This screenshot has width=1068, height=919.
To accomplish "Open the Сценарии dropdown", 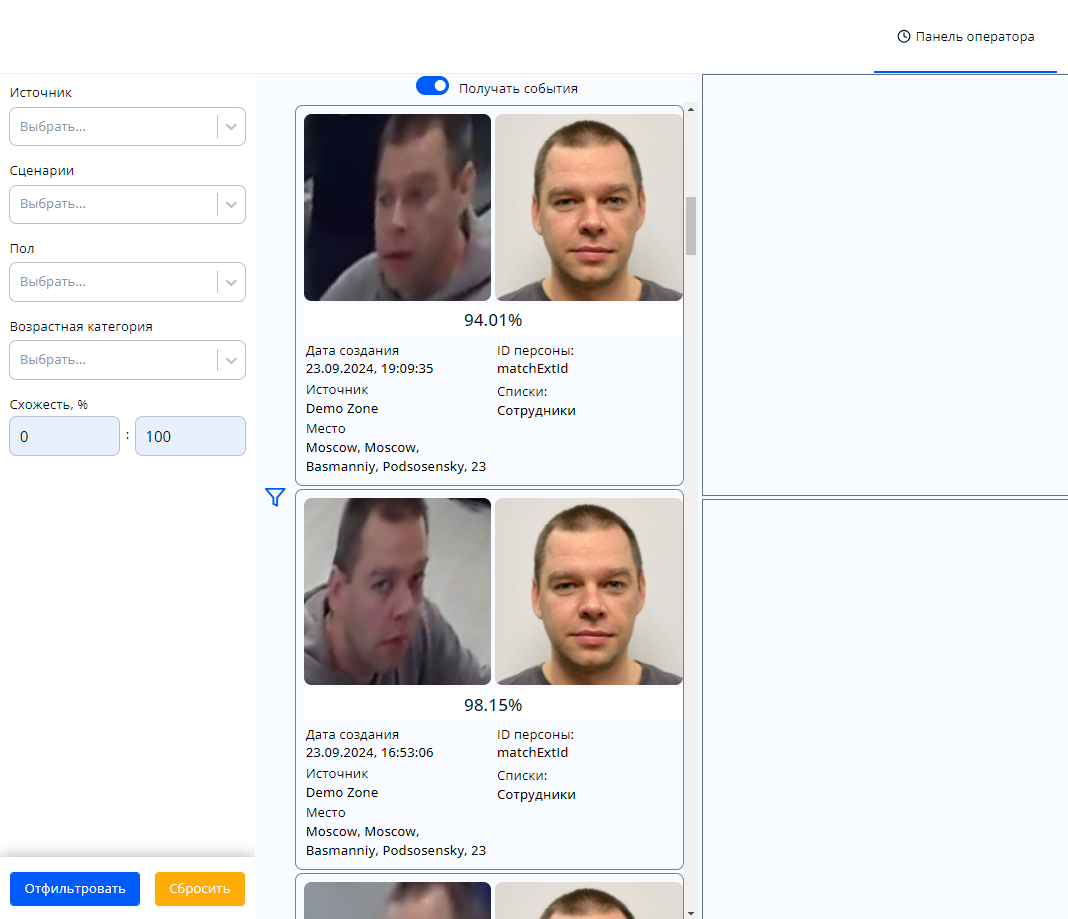I will [127, 204].
